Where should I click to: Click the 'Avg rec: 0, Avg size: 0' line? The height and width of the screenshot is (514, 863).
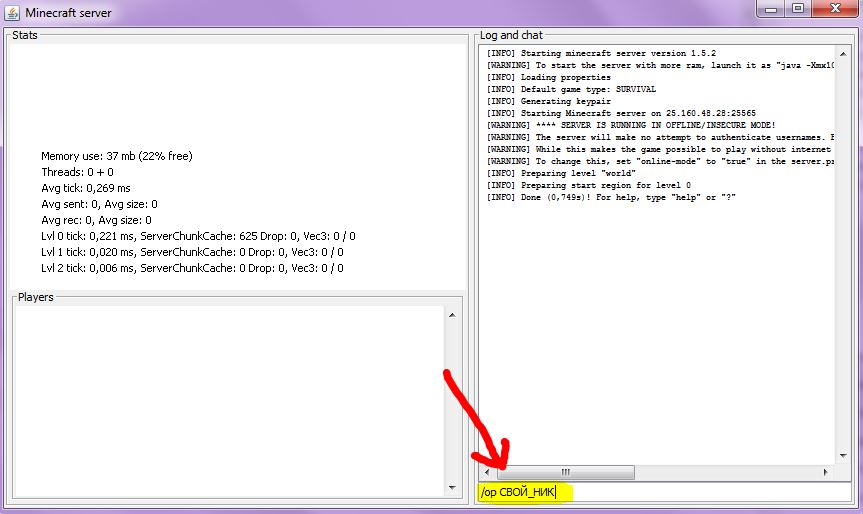click(x=96, y=220)
